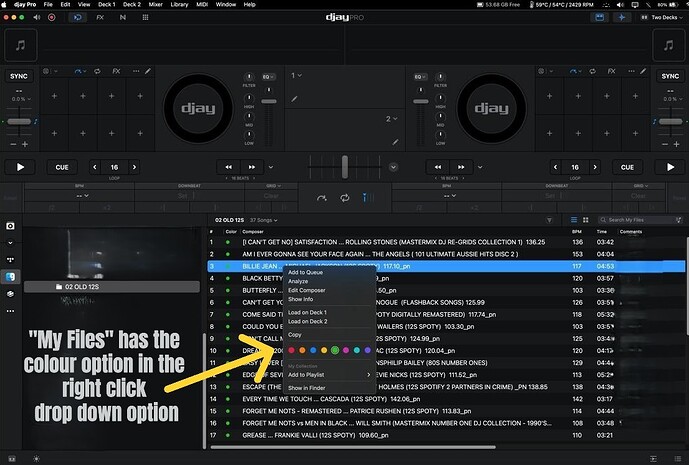Toggle the looper view button in toolbar

coord(78,18)
